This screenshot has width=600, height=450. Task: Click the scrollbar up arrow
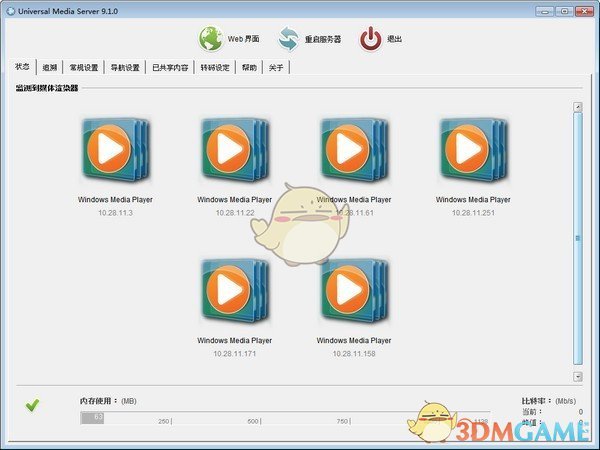click(578, 107)
